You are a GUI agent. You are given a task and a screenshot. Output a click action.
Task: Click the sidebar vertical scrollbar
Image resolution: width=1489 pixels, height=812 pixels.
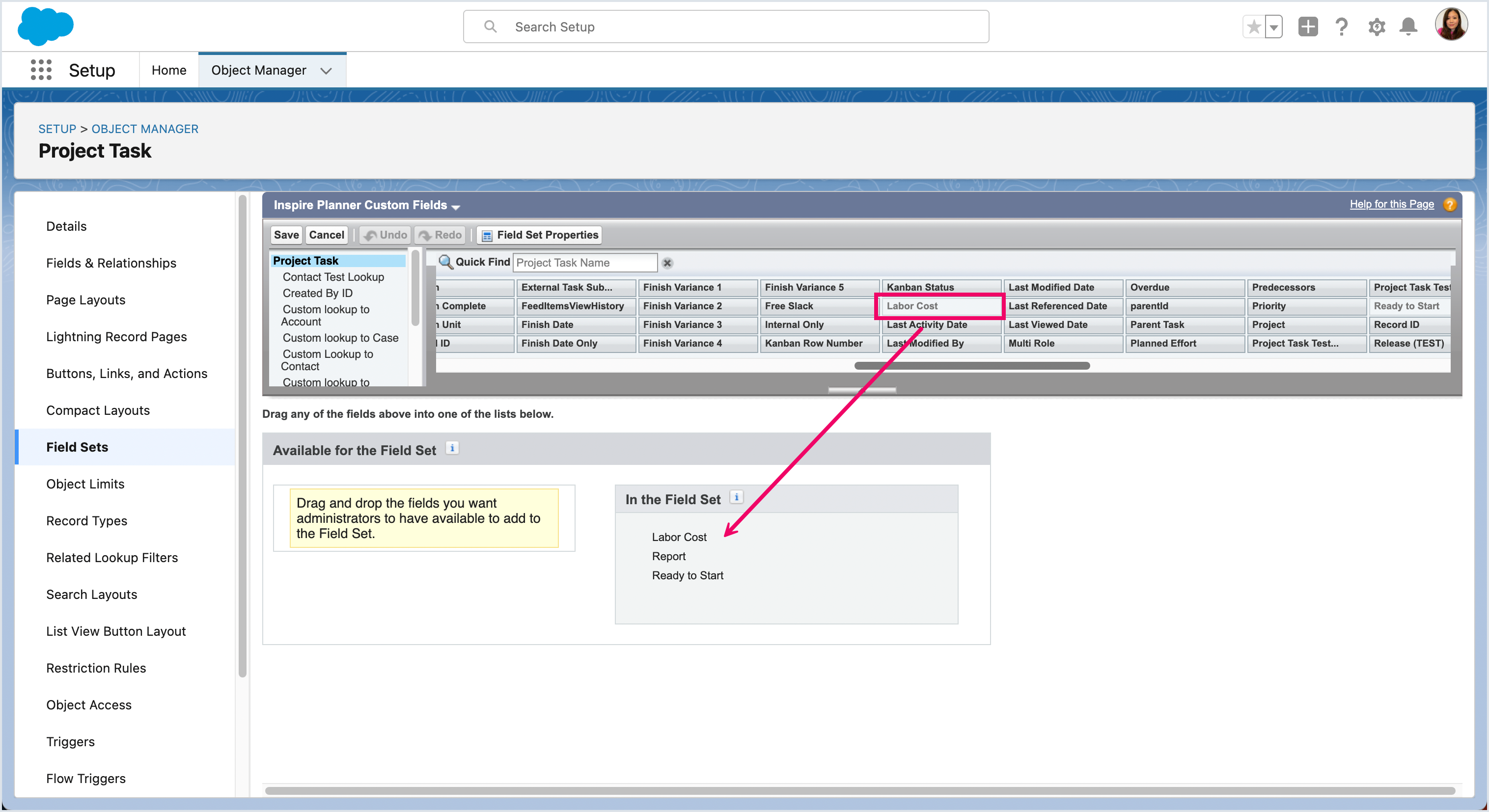242,436
